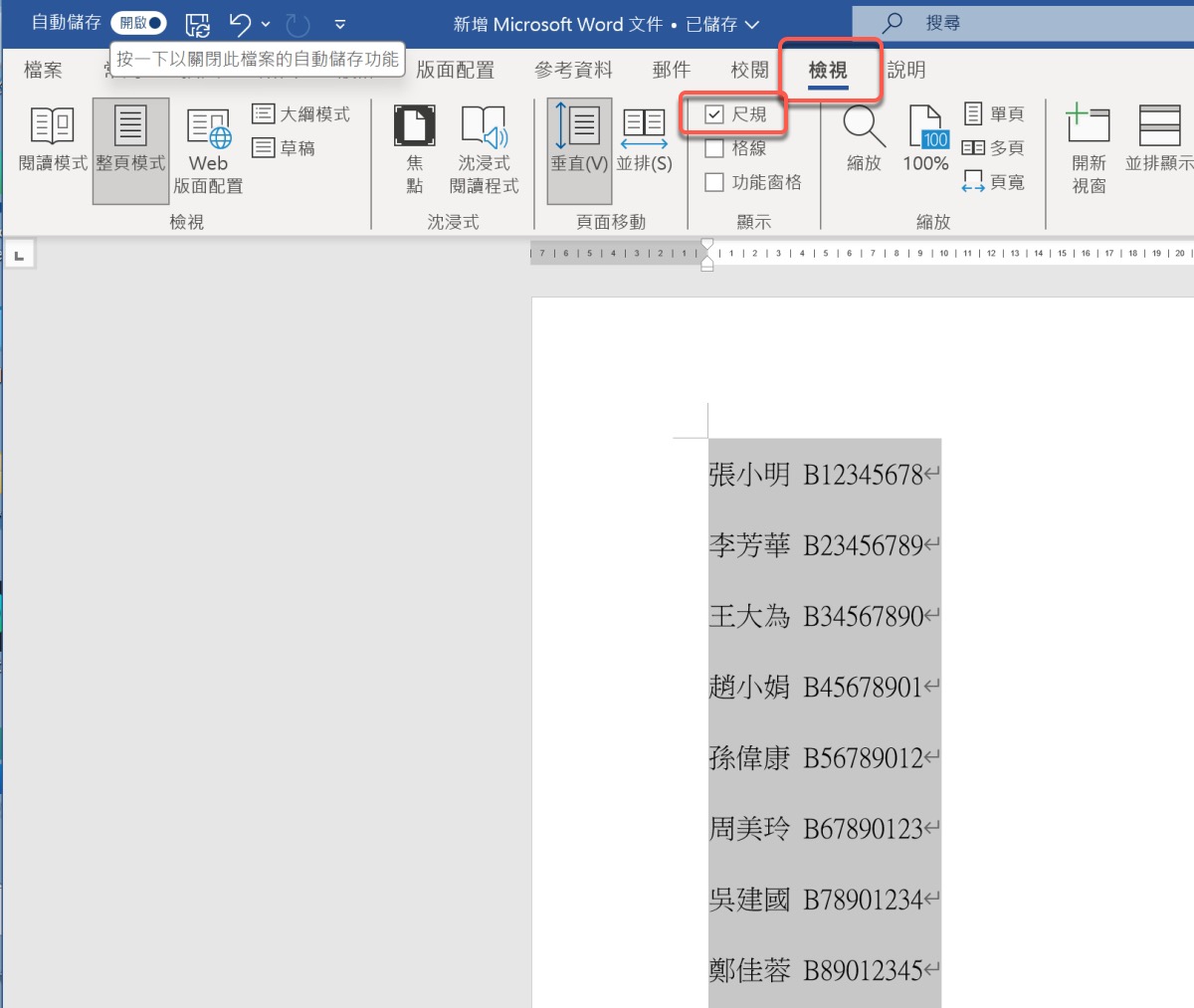
Task: Open a New Window (開新視窗)
Action: (x=1089, y=149)
